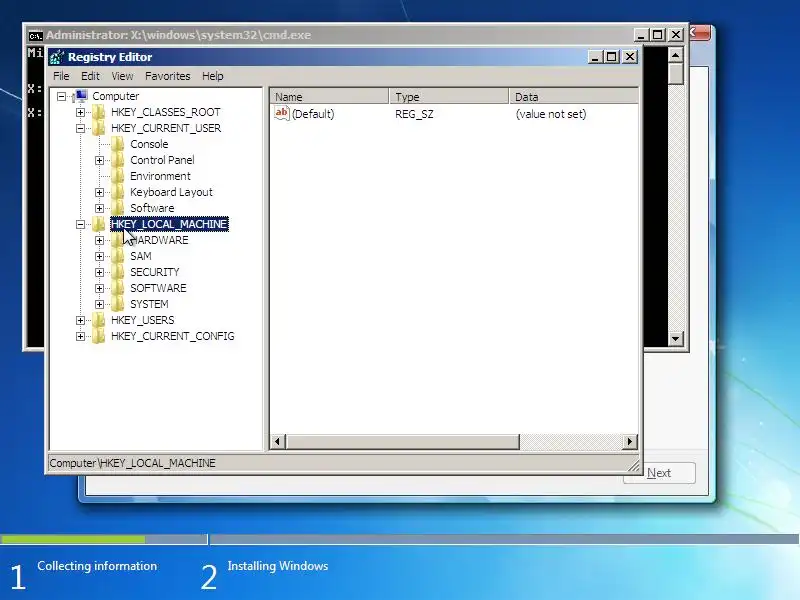Select the (Default) value name
This screenshot has width=800, height=600.
(x=313, y=114)
